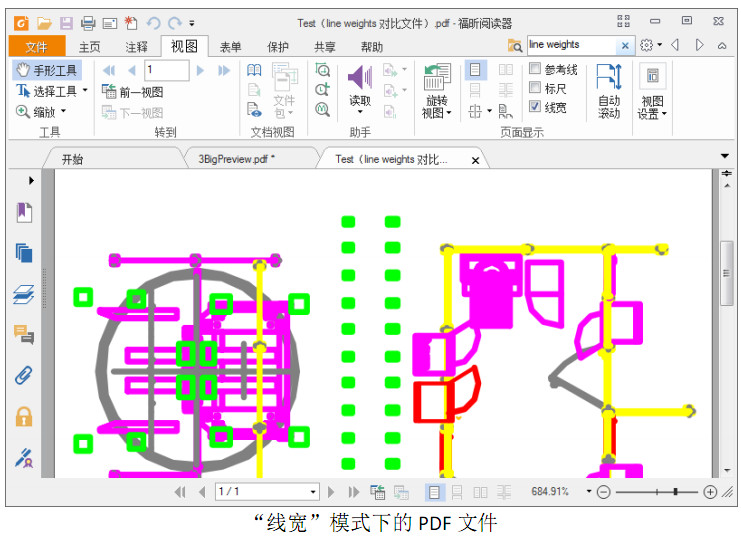The image size is (741, 556).
Task: Open the comments panel in sidebar
Action: point(24,335)
